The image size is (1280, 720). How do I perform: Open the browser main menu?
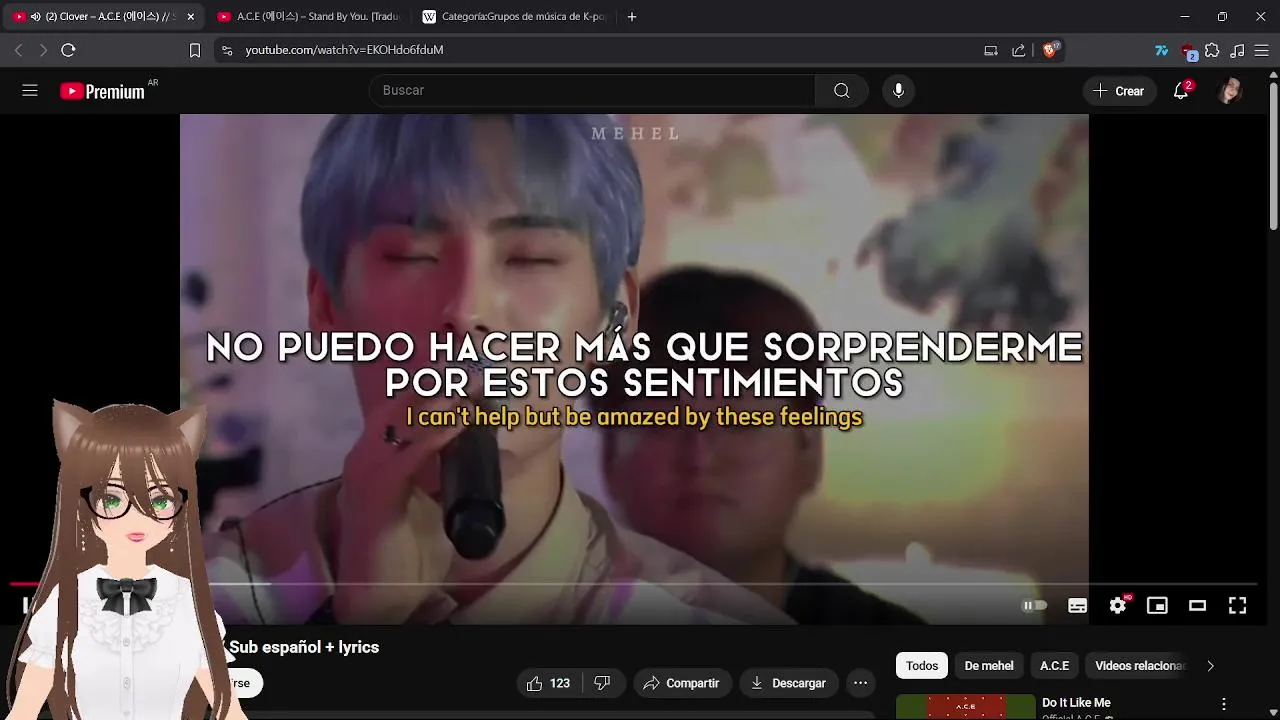point(1262,50)
